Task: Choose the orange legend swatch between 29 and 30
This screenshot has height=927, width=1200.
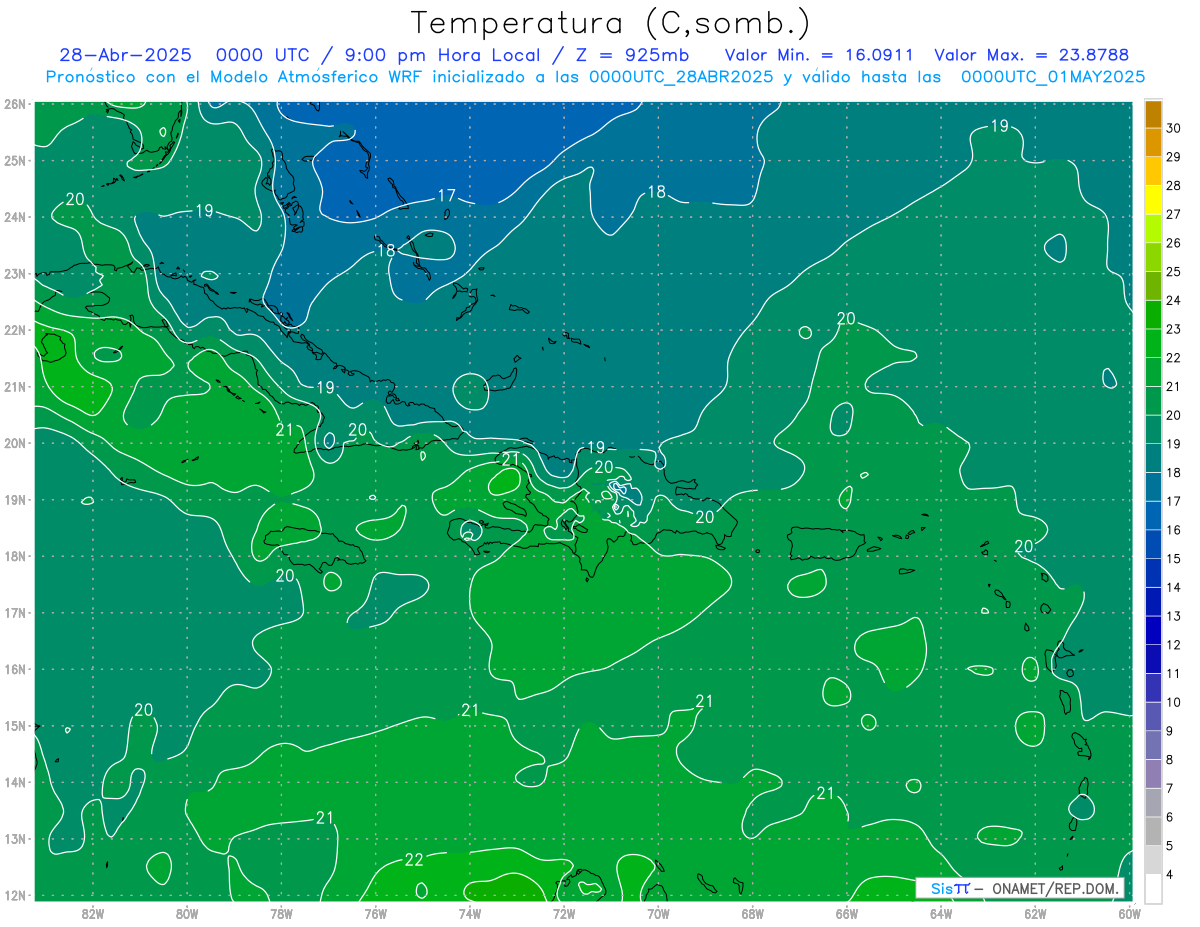Action: pos(1153,142)
